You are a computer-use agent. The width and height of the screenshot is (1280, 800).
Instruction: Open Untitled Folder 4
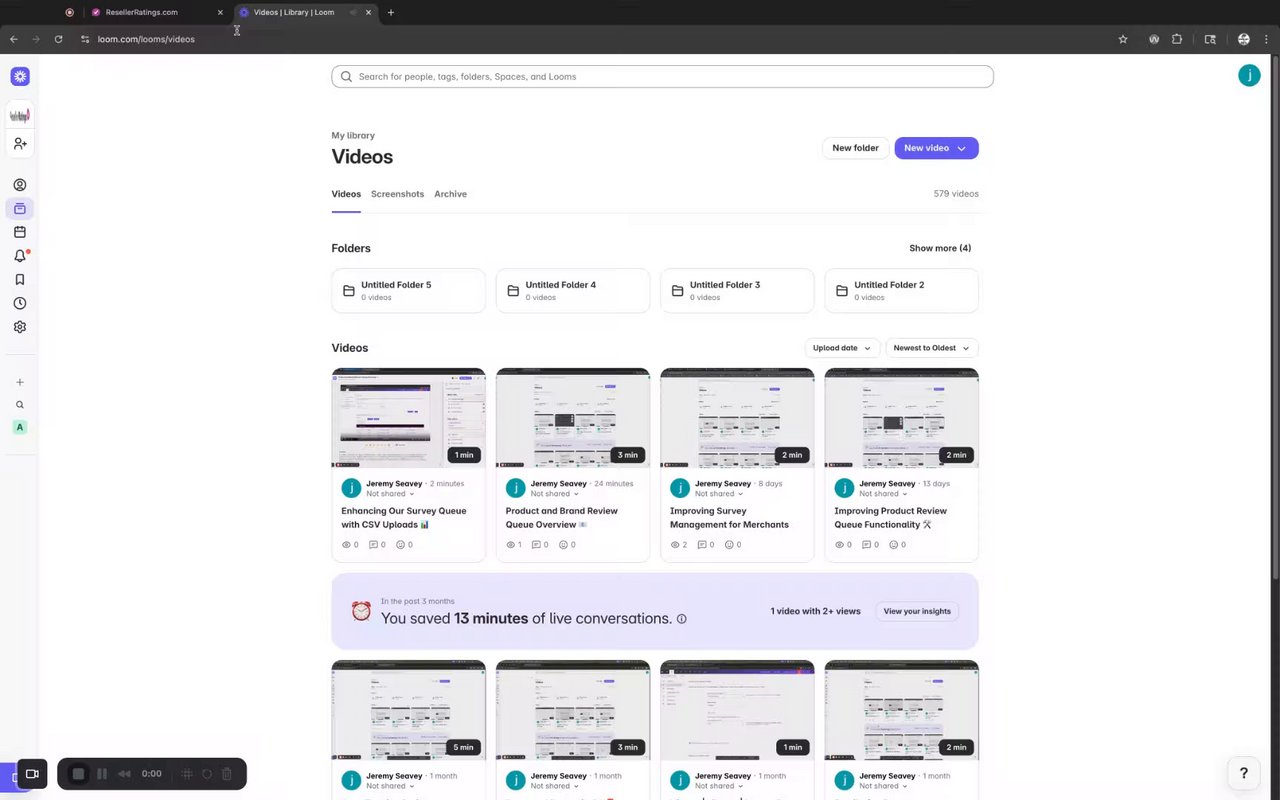click(573, 290)
